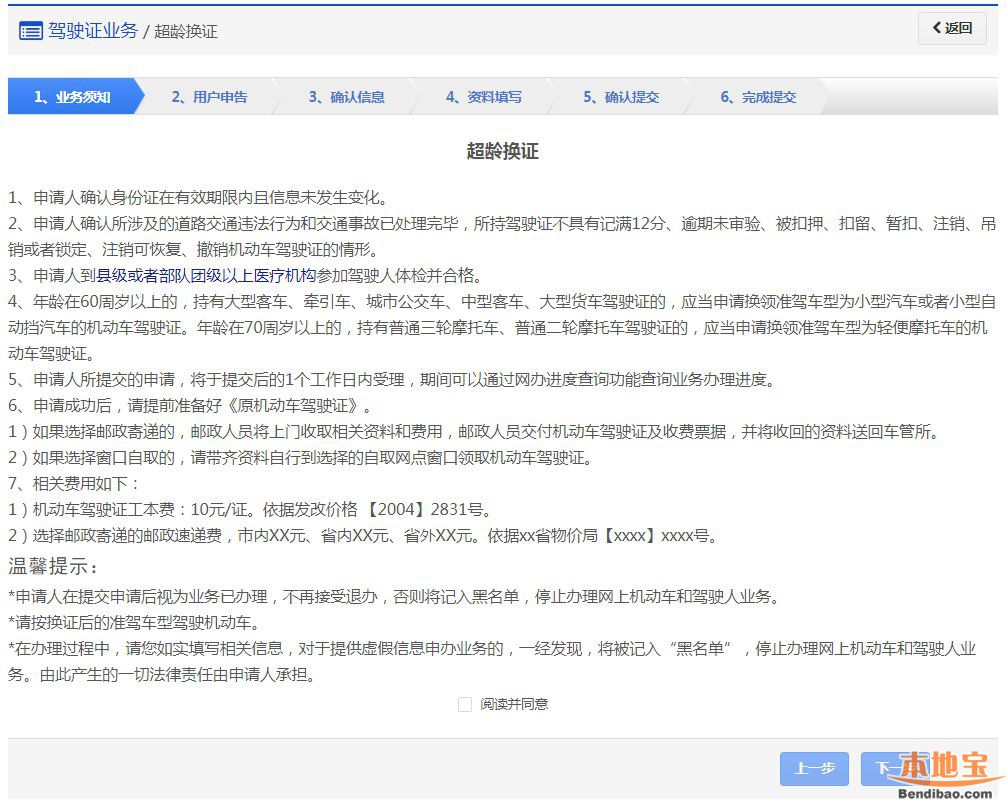Click the 本地宝 logo watermark
Viewport: 1007px width, 805px height.
tap(944, 767)
